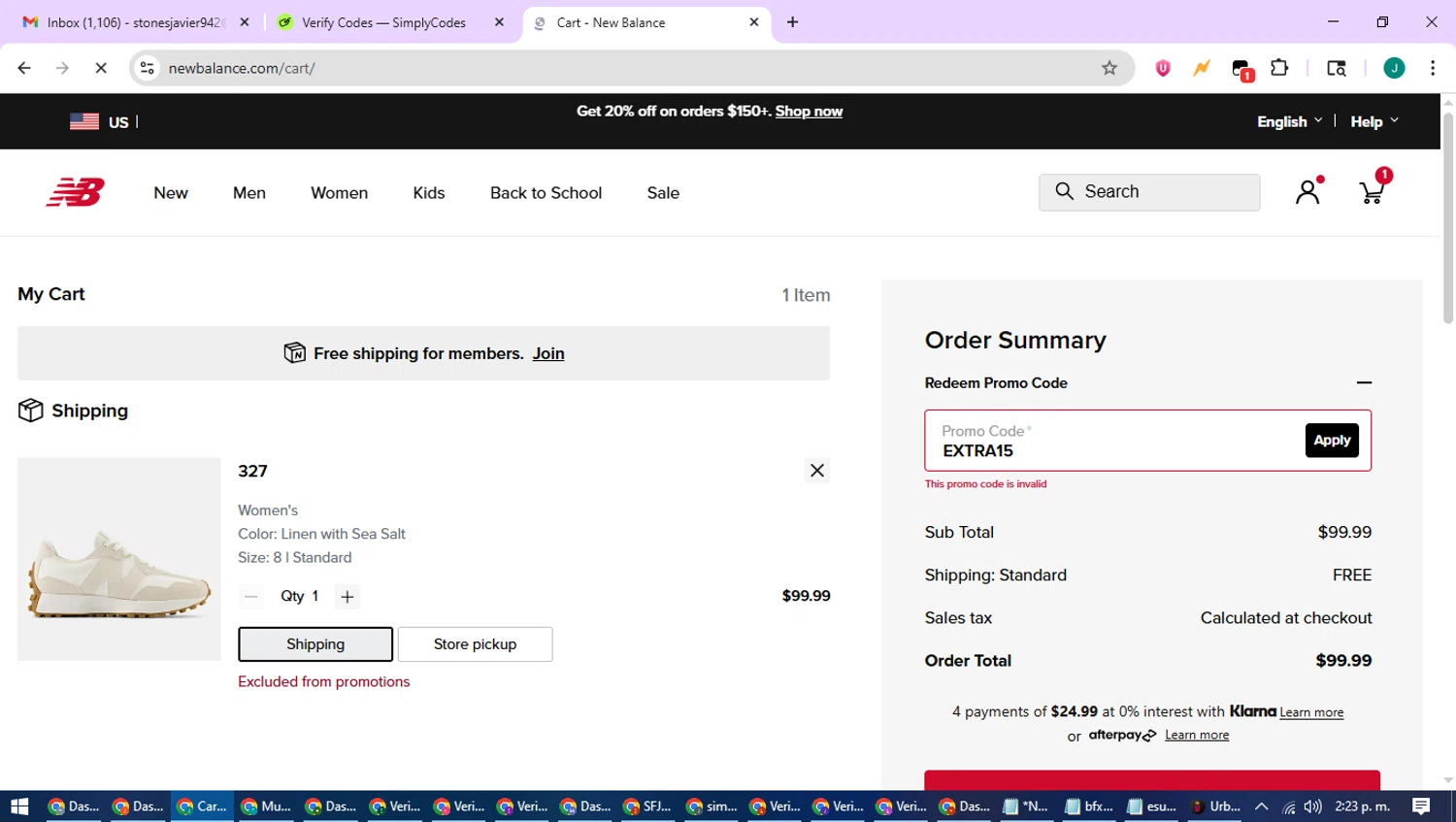Open the 'SFJ...' Chrome taskbar window
Image resolution: width=1456 pixels, height=822 pixels.
point(647,806)
